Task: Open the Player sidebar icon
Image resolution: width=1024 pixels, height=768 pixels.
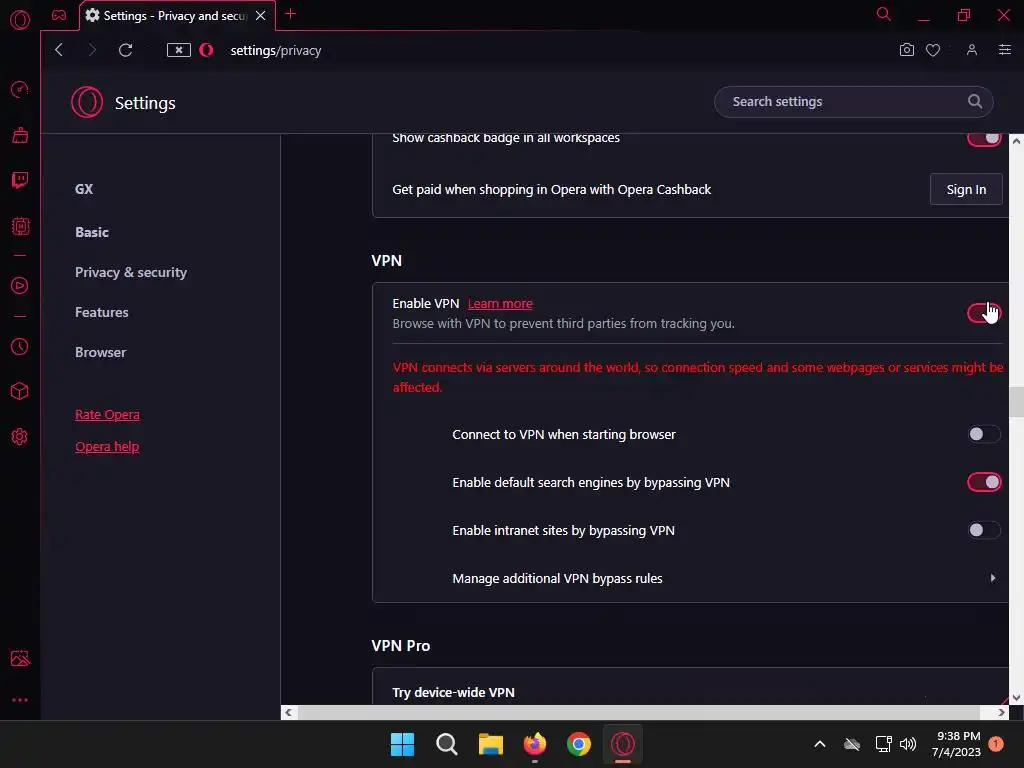Action: pos(20,285)
